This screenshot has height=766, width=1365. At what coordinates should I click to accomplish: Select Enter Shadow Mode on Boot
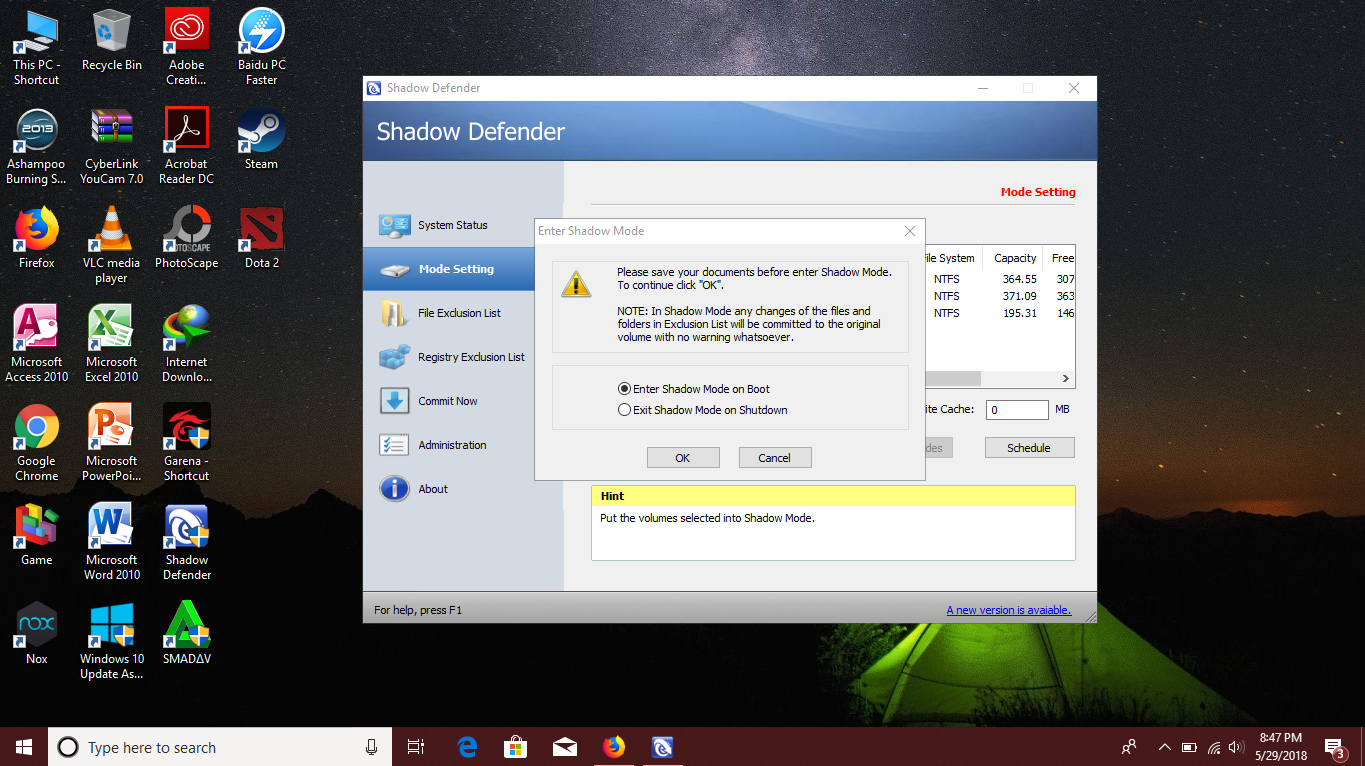tap(623, 388)
